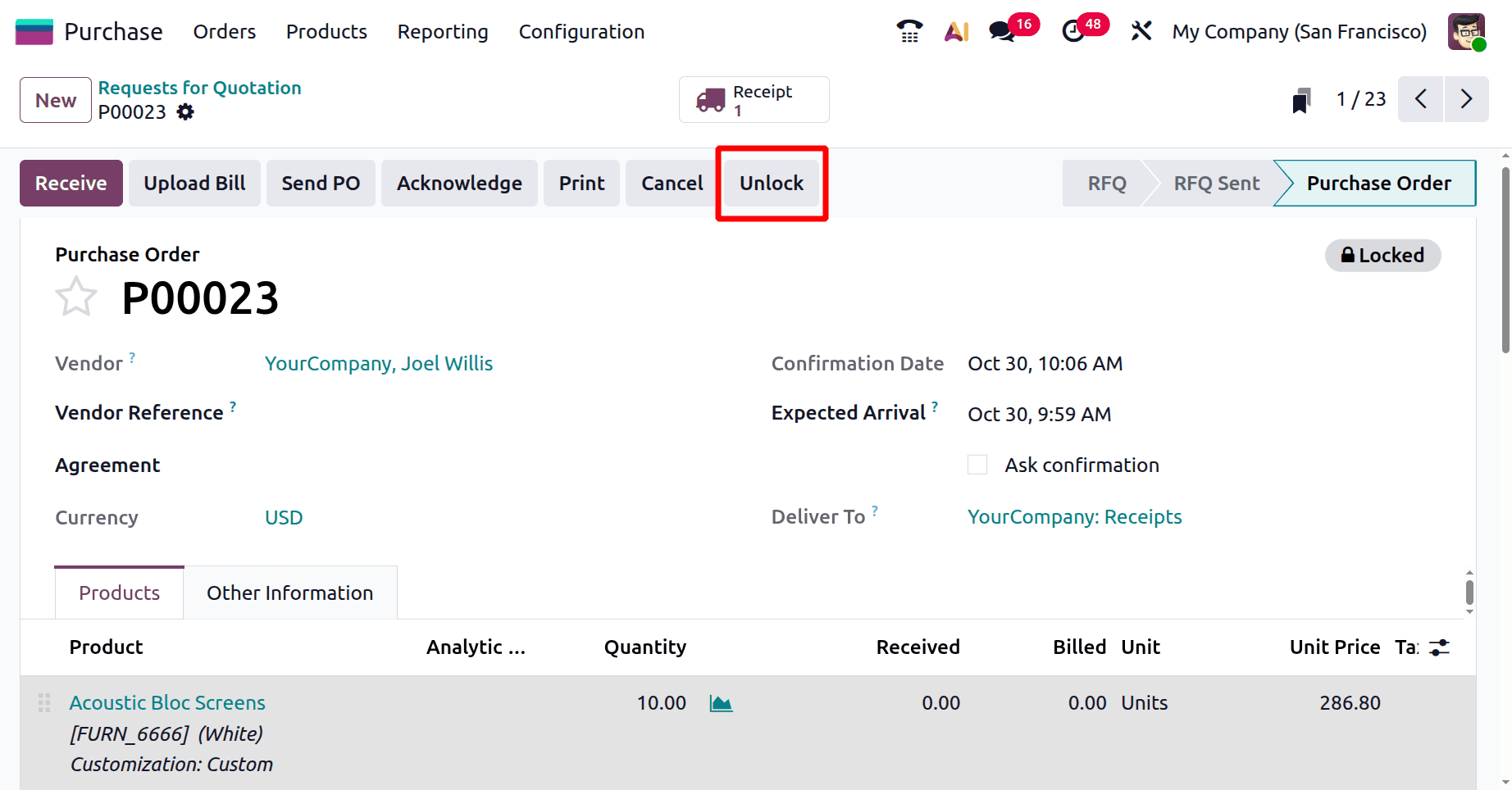The height and width of the screenshot is (790, 1512).
Task: Open the Receipt smart button
Action: click(753, 99)
